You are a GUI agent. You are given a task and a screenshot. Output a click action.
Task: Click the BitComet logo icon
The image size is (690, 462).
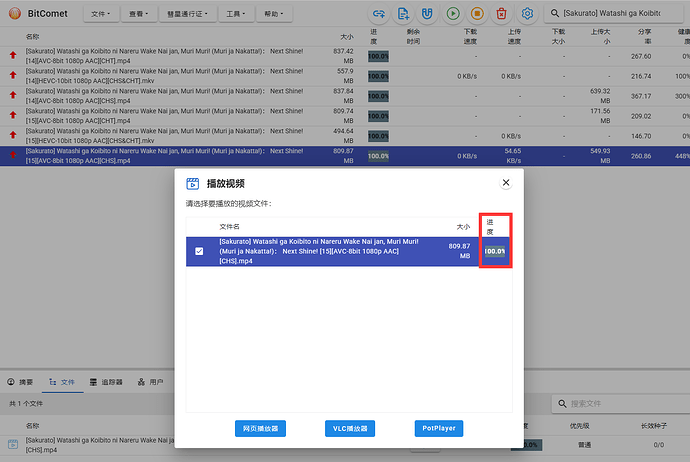click(x=14, y=15)
